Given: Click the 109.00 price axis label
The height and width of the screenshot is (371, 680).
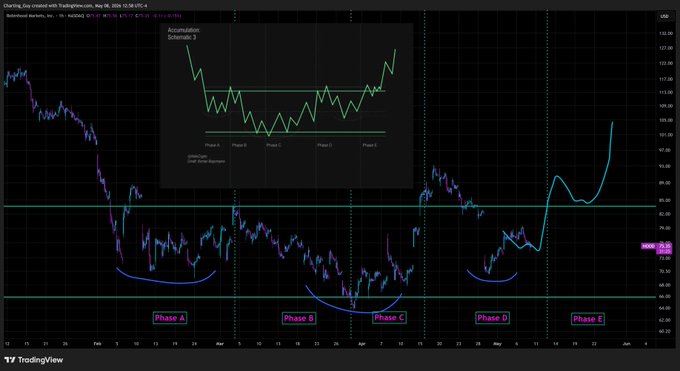Looking at the screenshot, I should (x=666, y=106).
